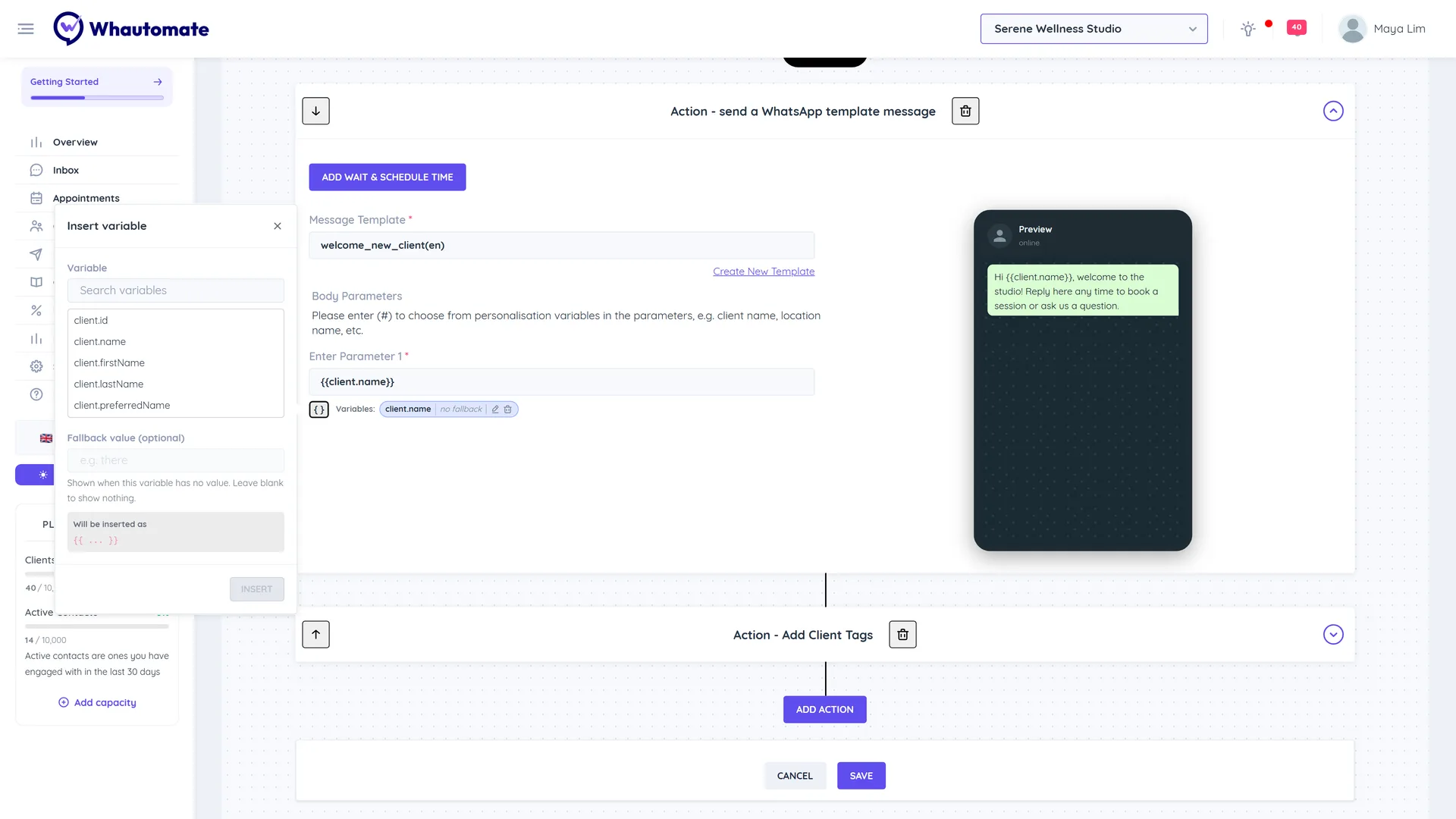Go to Appointments in sidebar
Image resolution: width=1456 pixels, height=819 pixels.
point(86,198)
